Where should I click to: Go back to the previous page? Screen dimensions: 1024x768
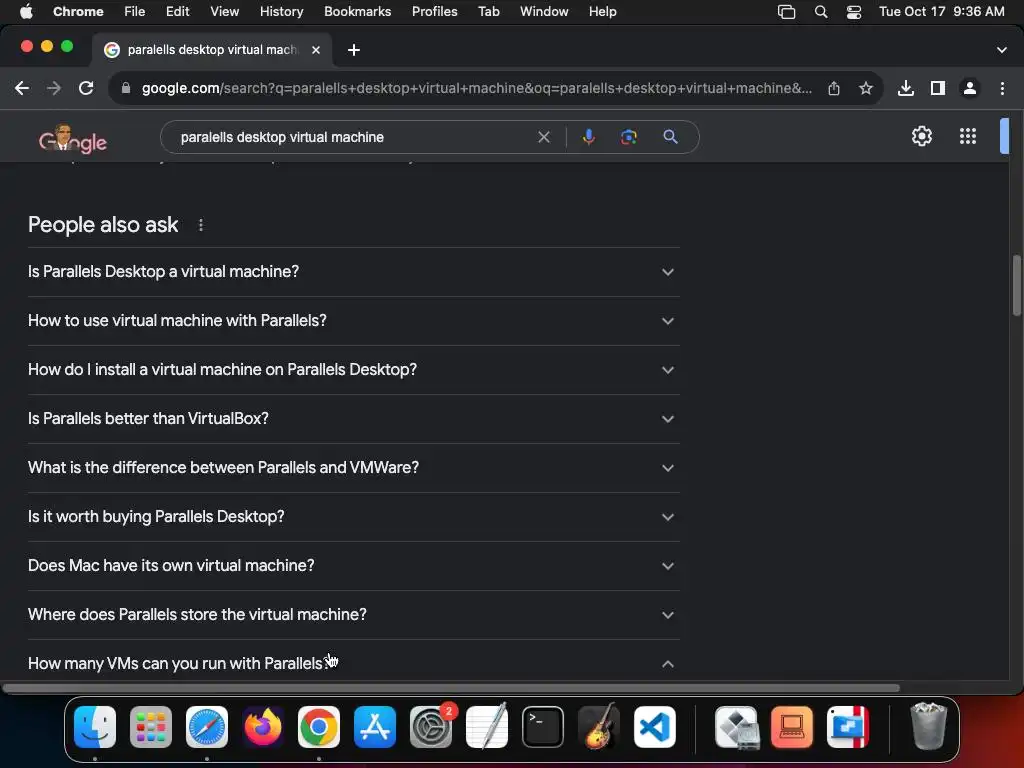22,88
